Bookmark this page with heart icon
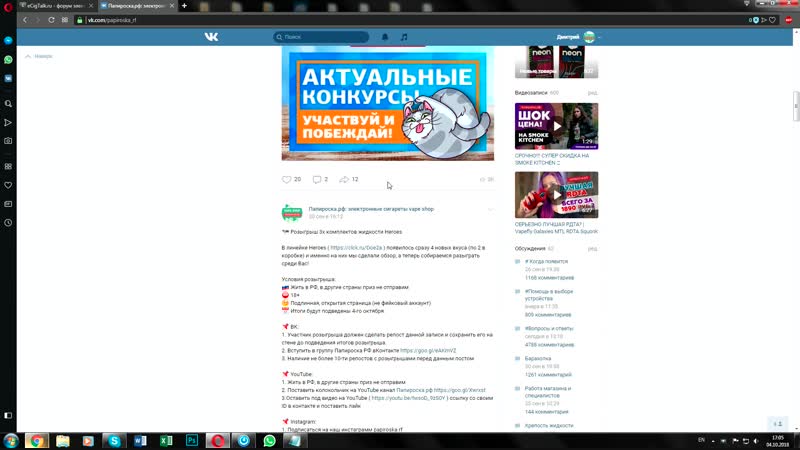The width and height of the screenshot is (800, 450). click(x=772, y=20)
